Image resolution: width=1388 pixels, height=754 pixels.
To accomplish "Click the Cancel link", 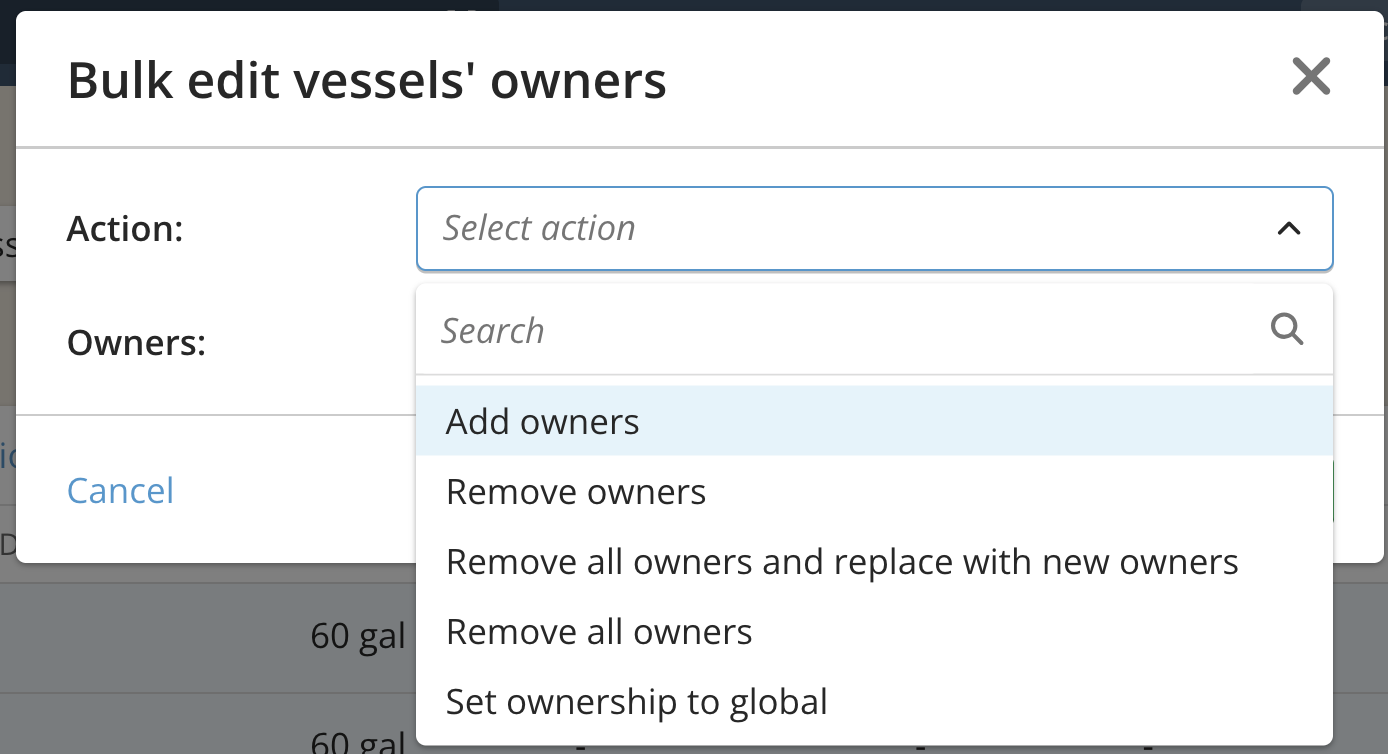I will 120,490.
